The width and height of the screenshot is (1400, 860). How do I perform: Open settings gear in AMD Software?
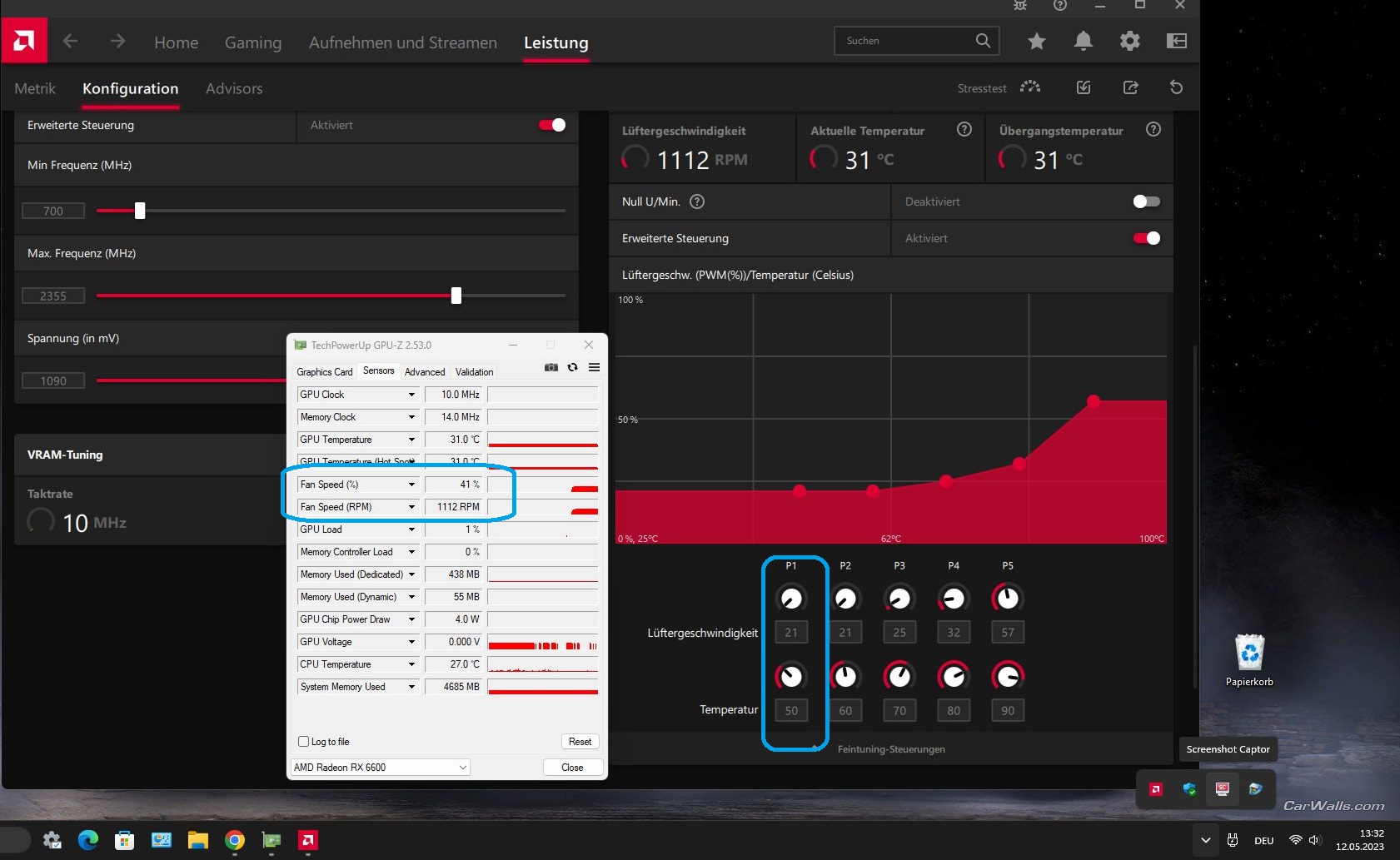pyautogui.click(x=1130, y=41)
